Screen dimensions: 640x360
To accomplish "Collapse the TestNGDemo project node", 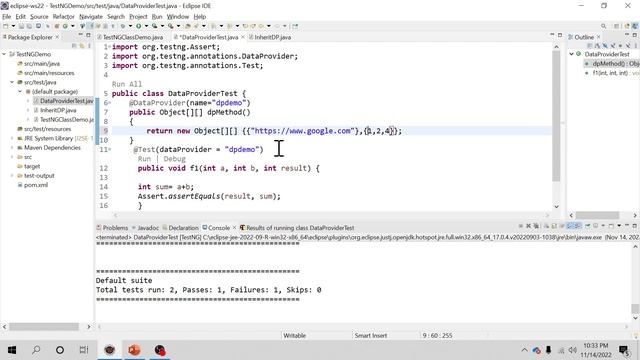I will tap(4, 54).
